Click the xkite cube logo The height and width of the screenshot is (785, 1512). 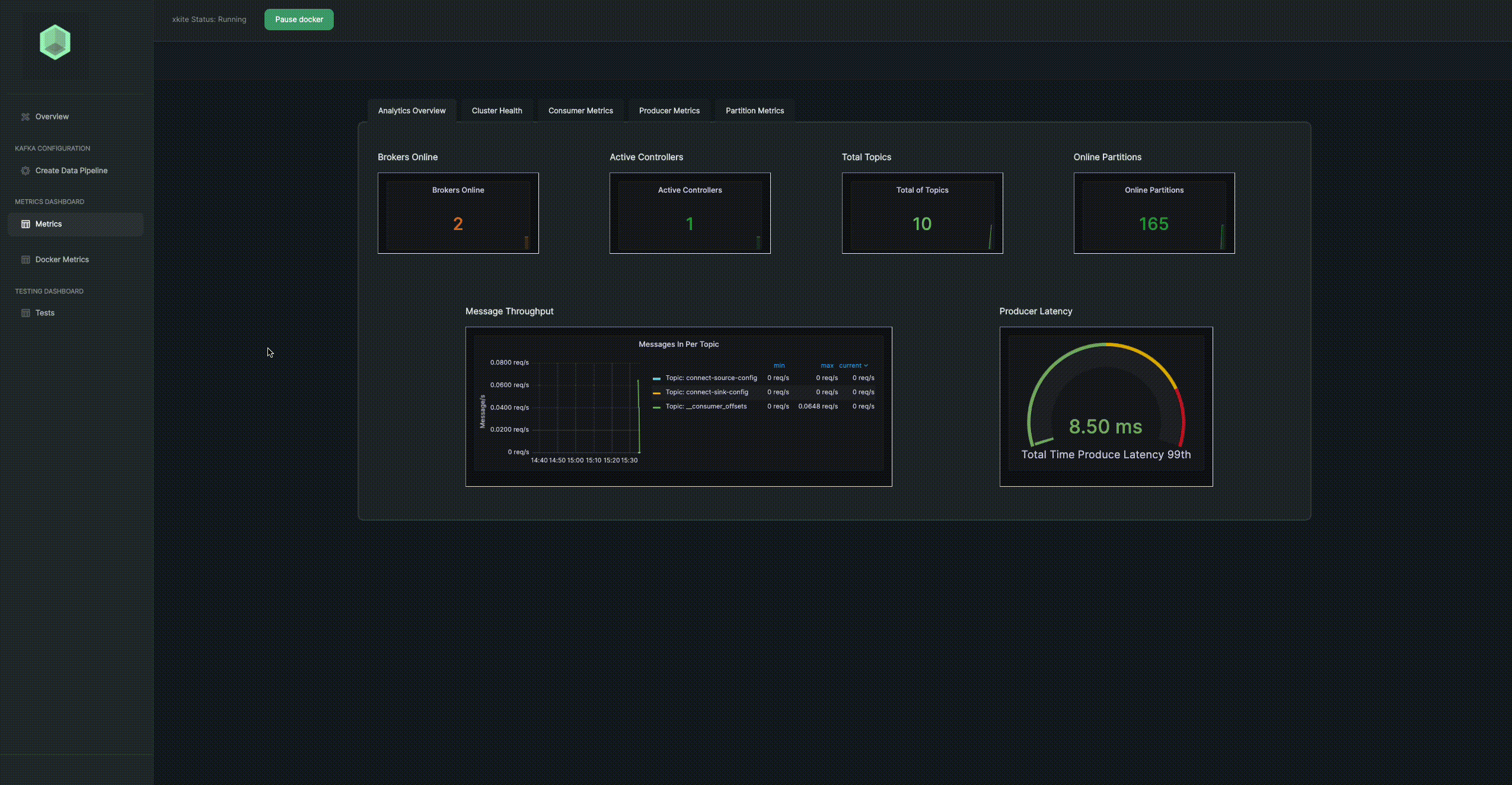(x=55, y=42)
